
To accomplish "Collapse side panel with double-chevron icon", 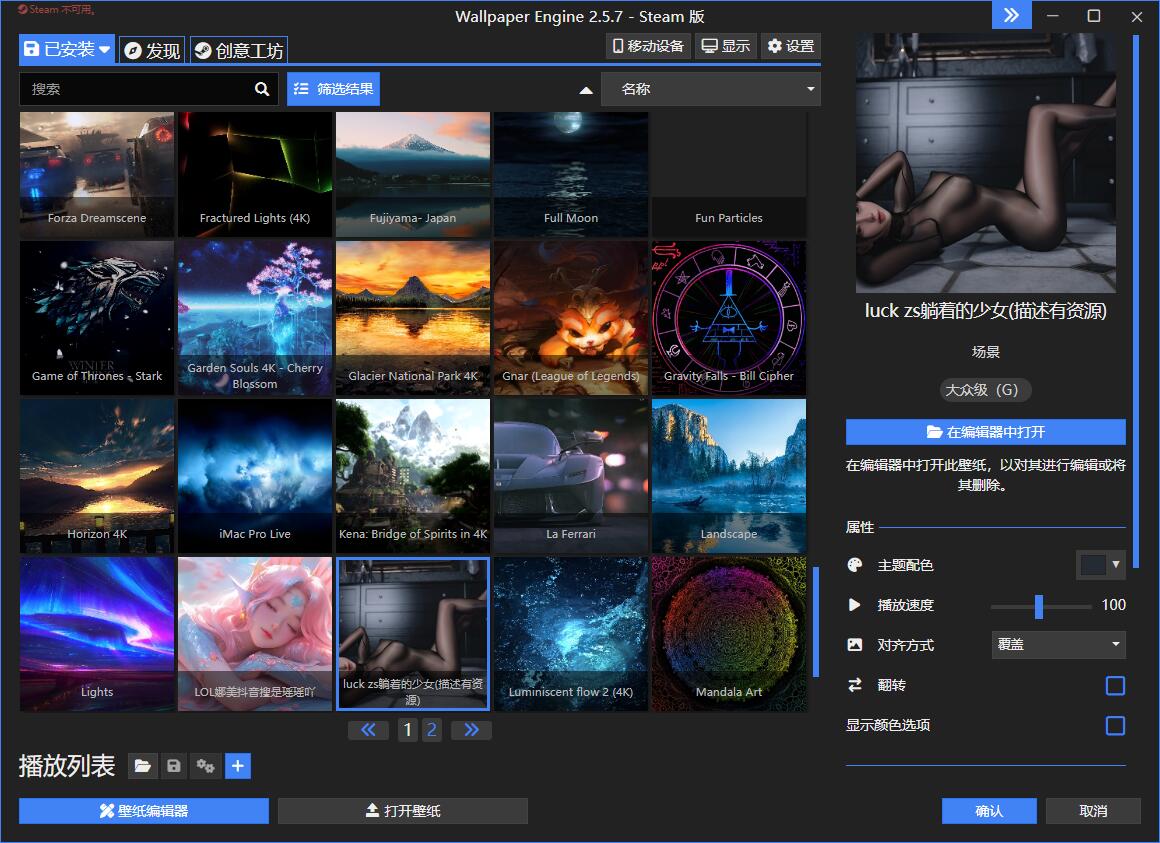I will 1011,15.
